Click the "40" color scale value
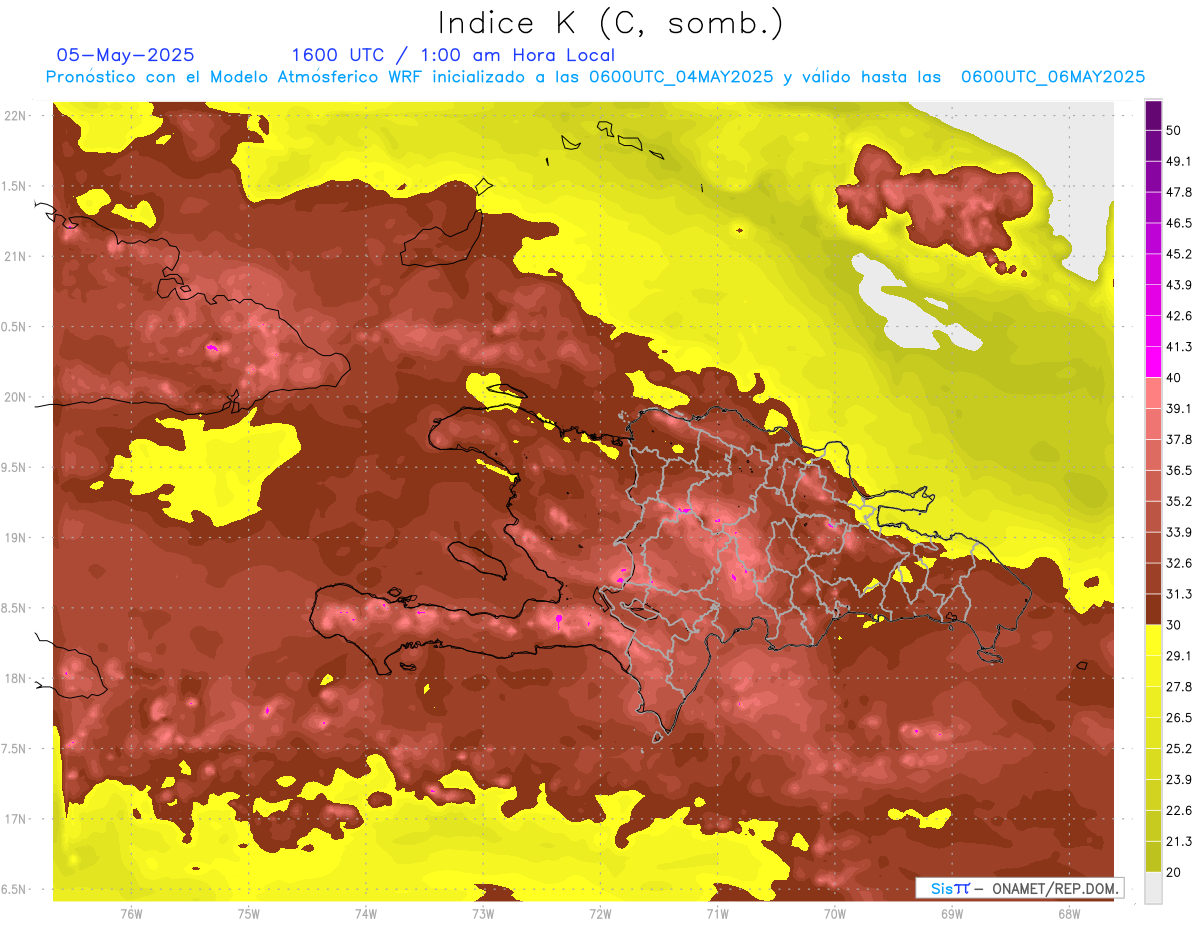Screen dimensions: 1200x927 (x=1174, y=378)
